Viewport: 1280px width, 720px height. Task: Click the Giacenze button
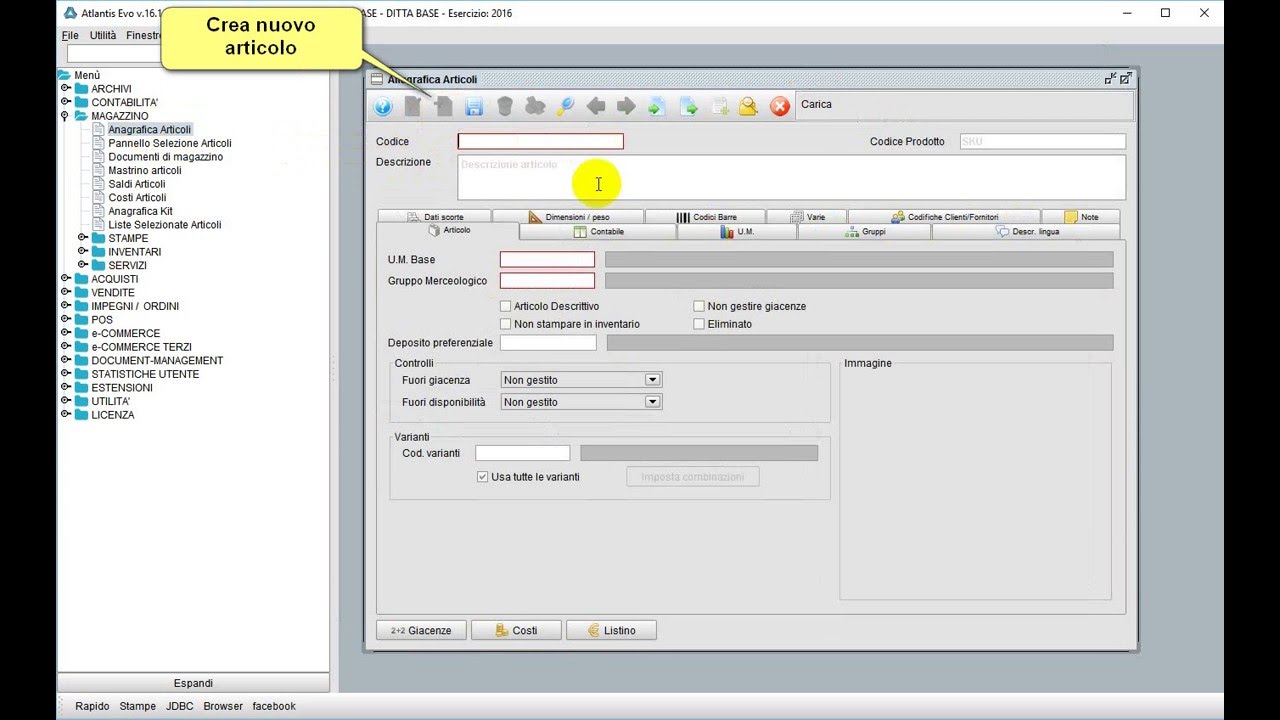[x=421, y=630]
